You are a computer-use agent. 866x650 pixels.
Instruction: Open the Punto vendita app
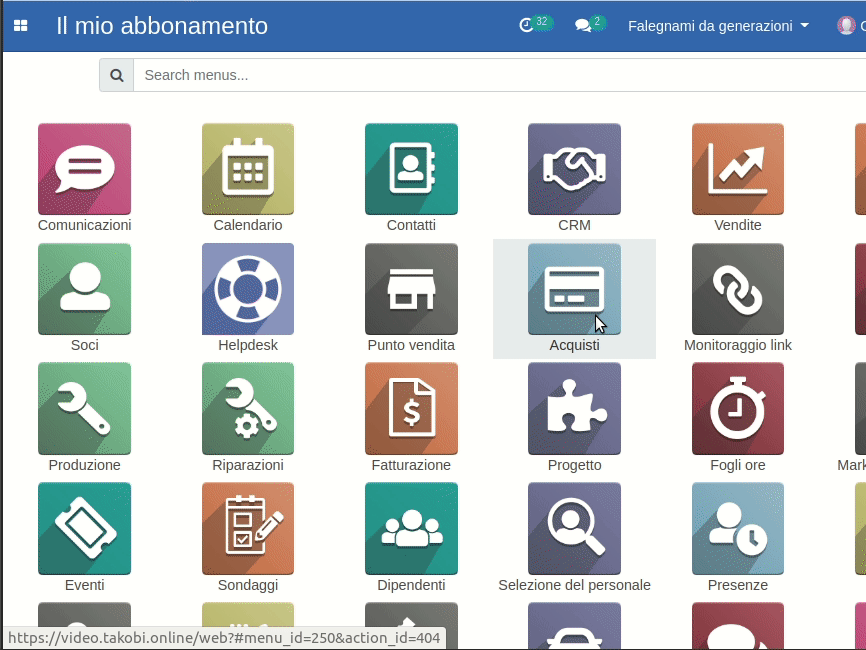tap(411, 289)
